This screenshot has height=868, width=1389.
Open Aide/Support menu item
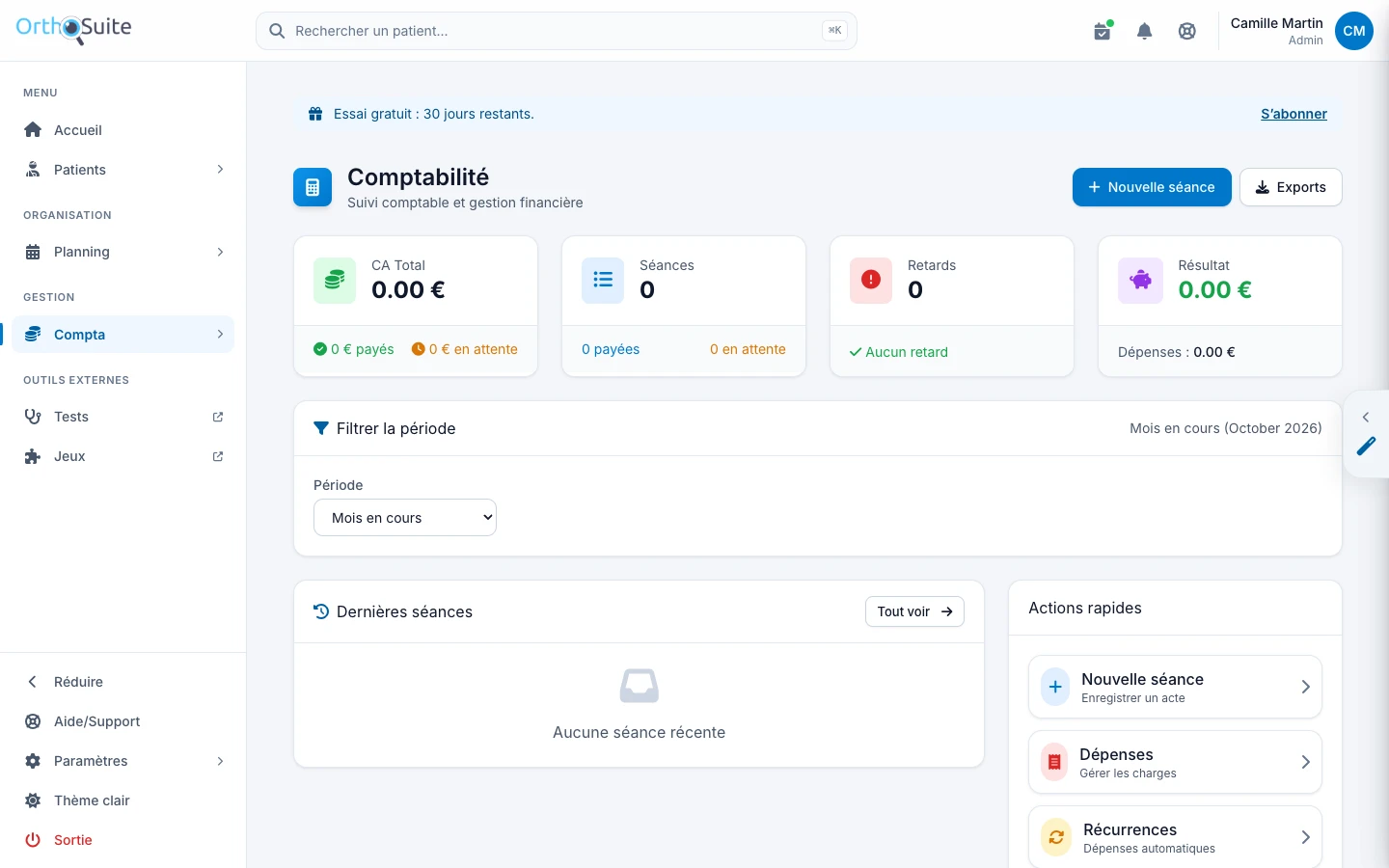(123, 721)
